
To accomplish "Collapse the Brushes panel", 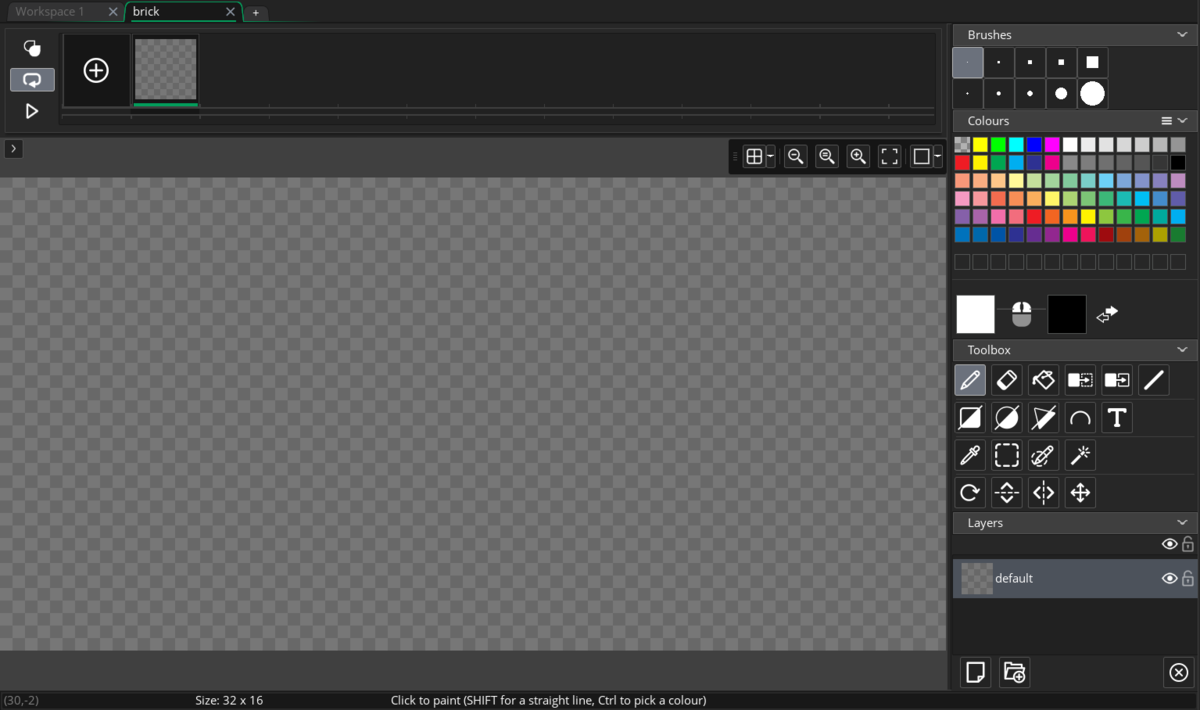I will [x=1182, y=35].
